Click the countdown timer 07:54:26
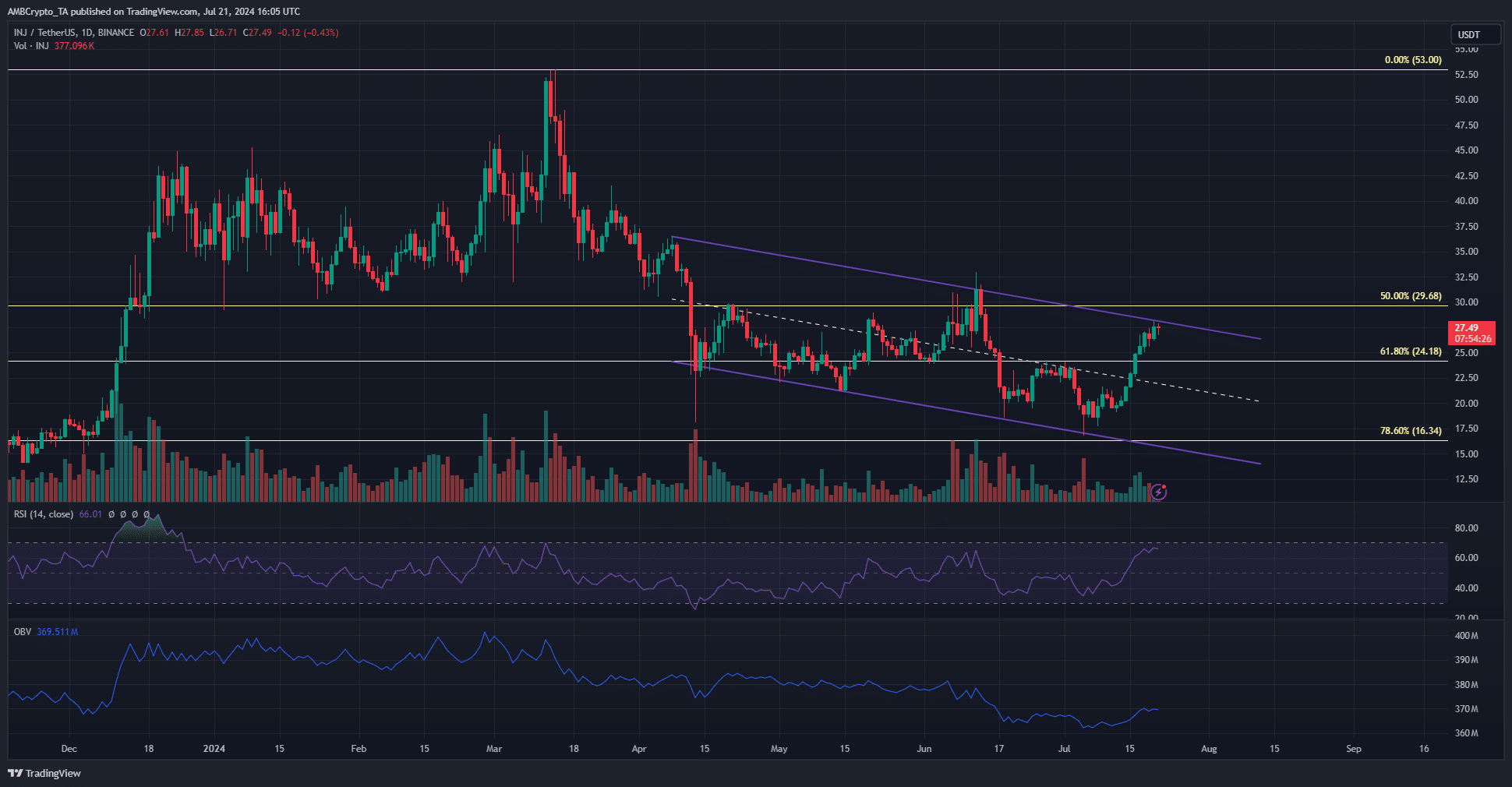 pos(1472,339)
